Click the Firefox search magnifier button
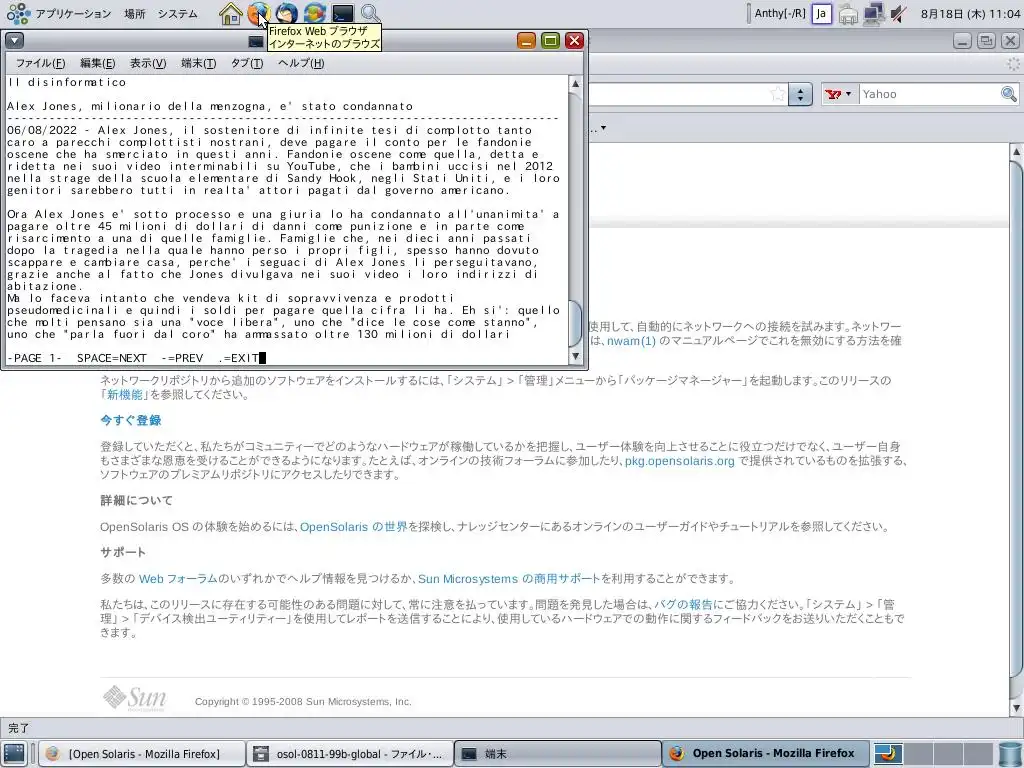1024x768 pixels. coord(1009,94)
